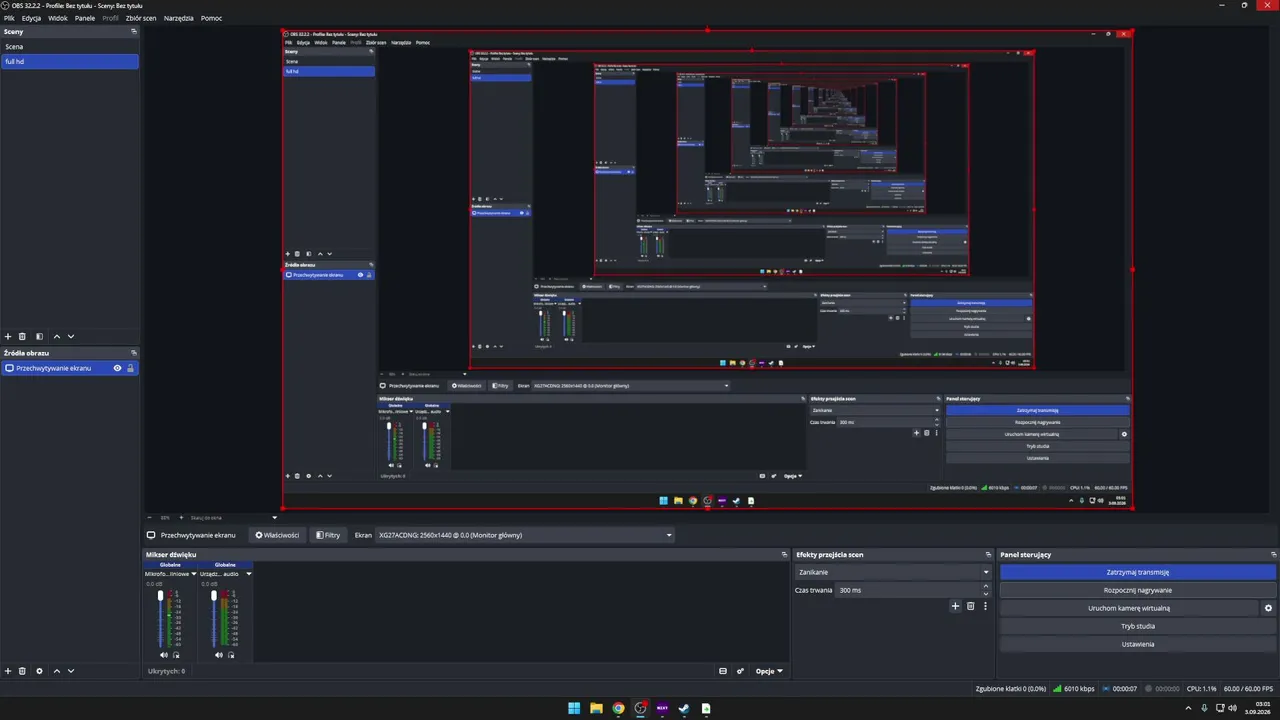Move the scene down with the Sceny down arrow

tap(70, 337)
